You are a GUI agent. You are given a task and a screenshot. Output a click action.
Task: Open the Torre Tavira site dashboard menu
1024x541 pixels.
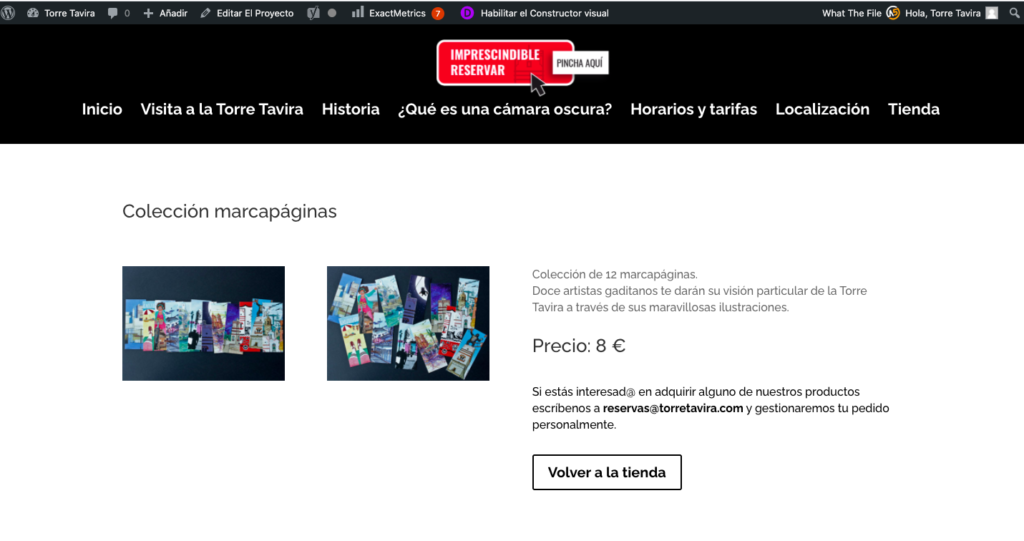click(61, 13)
